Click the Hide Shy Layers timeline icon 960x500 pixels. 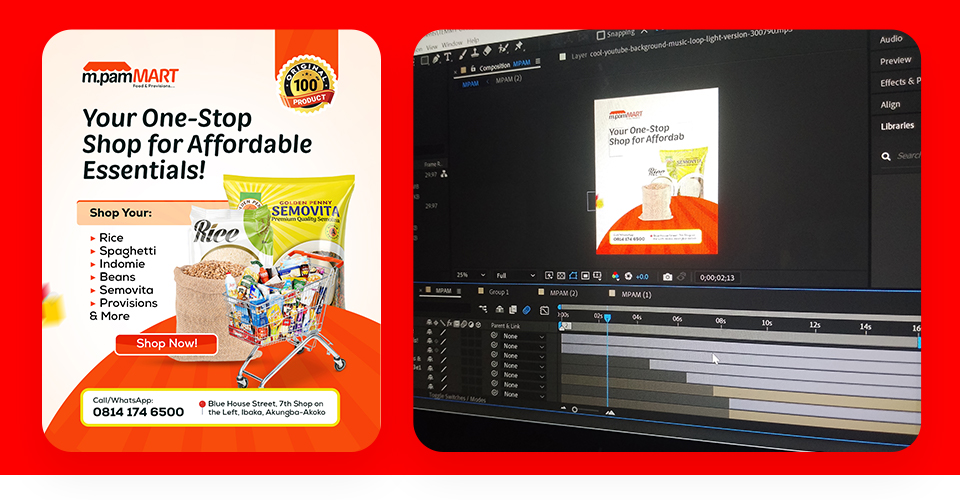pos(500,309)
